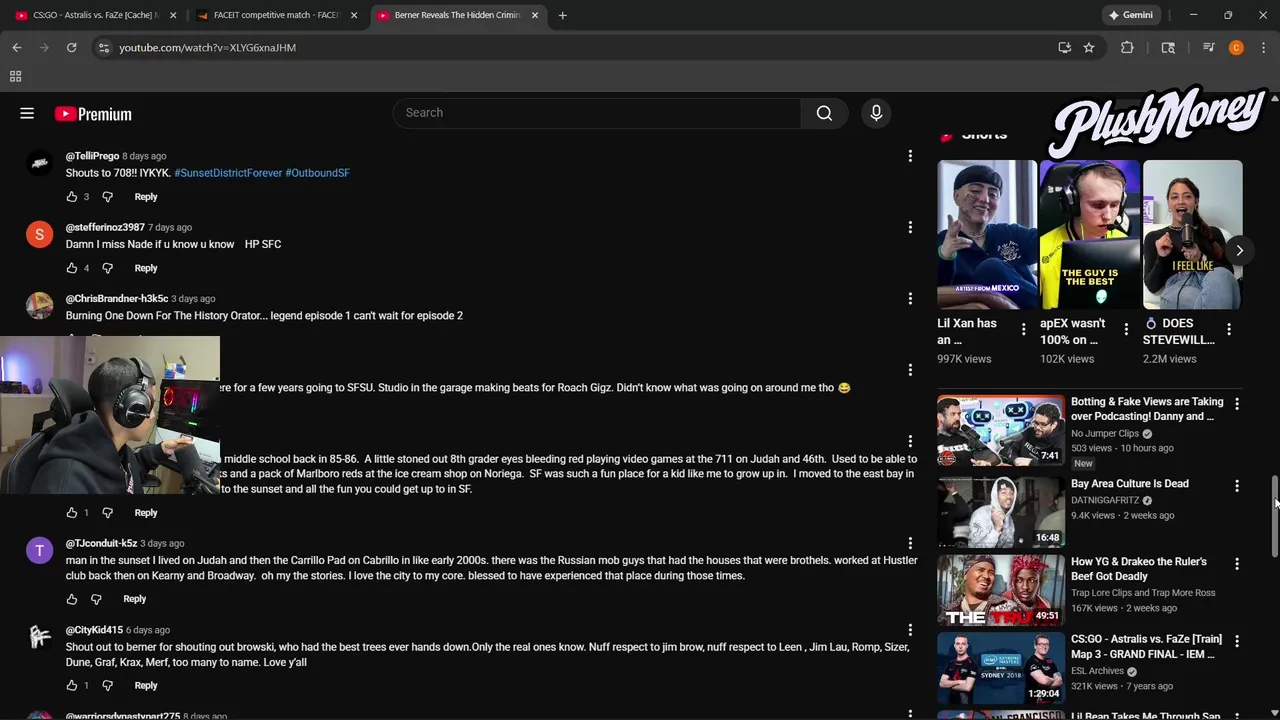Open media controls icon in toolbar

point(1208,47)
